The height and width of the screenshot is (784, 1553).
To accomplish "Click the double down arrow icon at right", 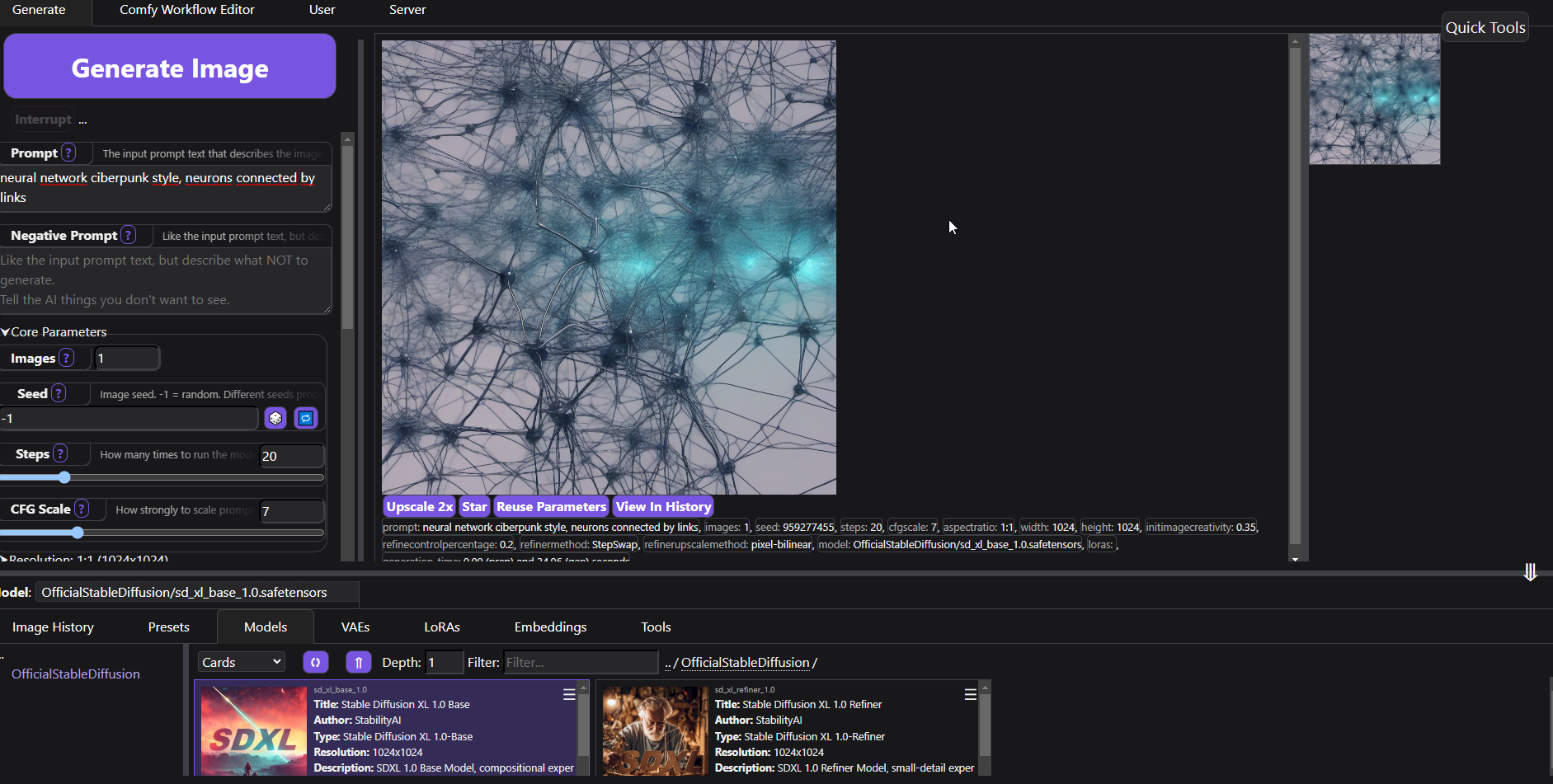I will click(1530, 572).
